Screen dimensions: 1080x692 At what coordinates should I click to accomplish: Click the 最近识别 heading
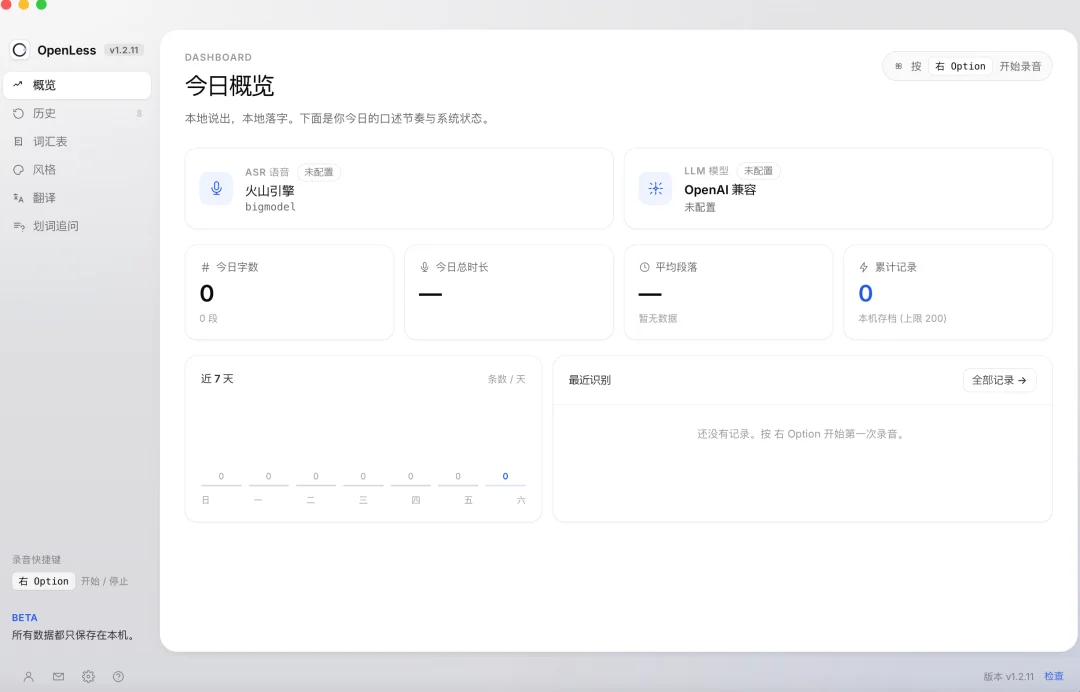pyautogui.click(x=590, y=380)
